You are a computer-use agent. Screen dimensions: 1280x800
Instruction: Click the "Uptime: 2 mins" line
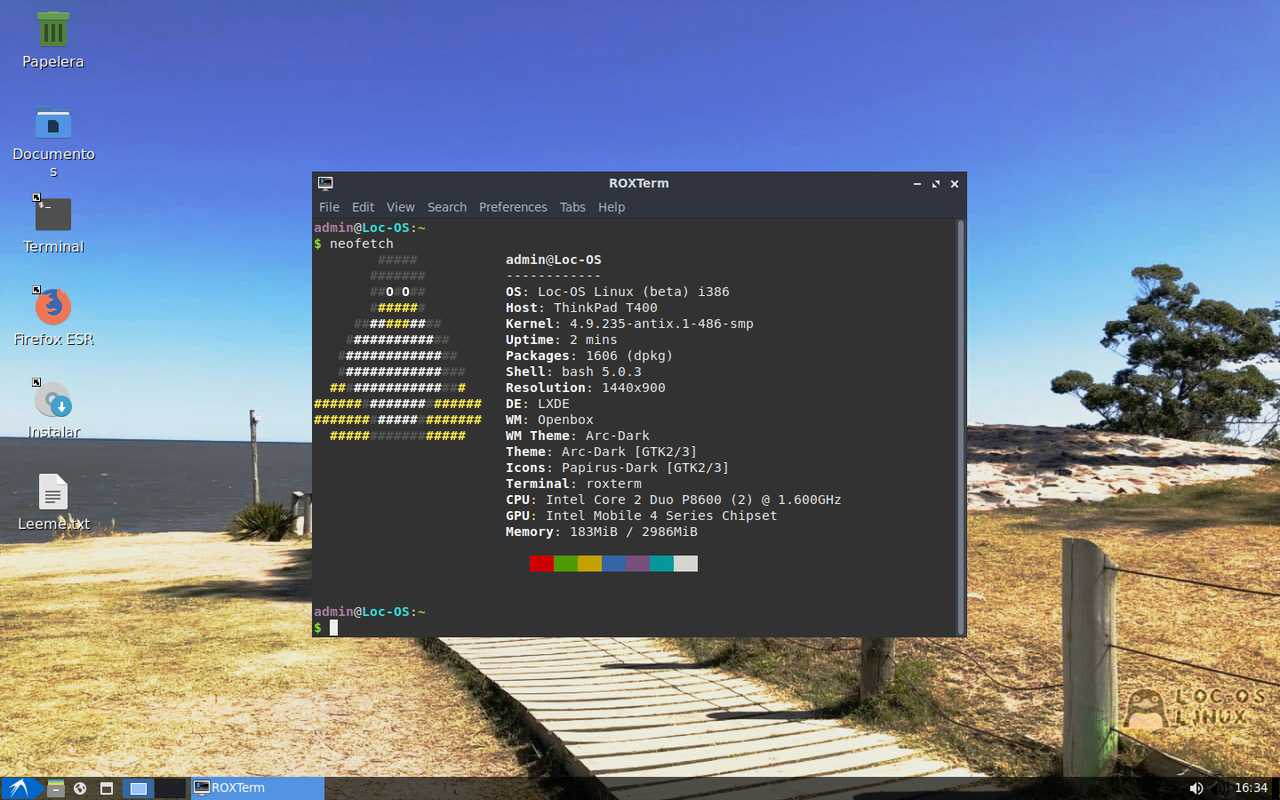pyautogui.click(x=562, y=340)
